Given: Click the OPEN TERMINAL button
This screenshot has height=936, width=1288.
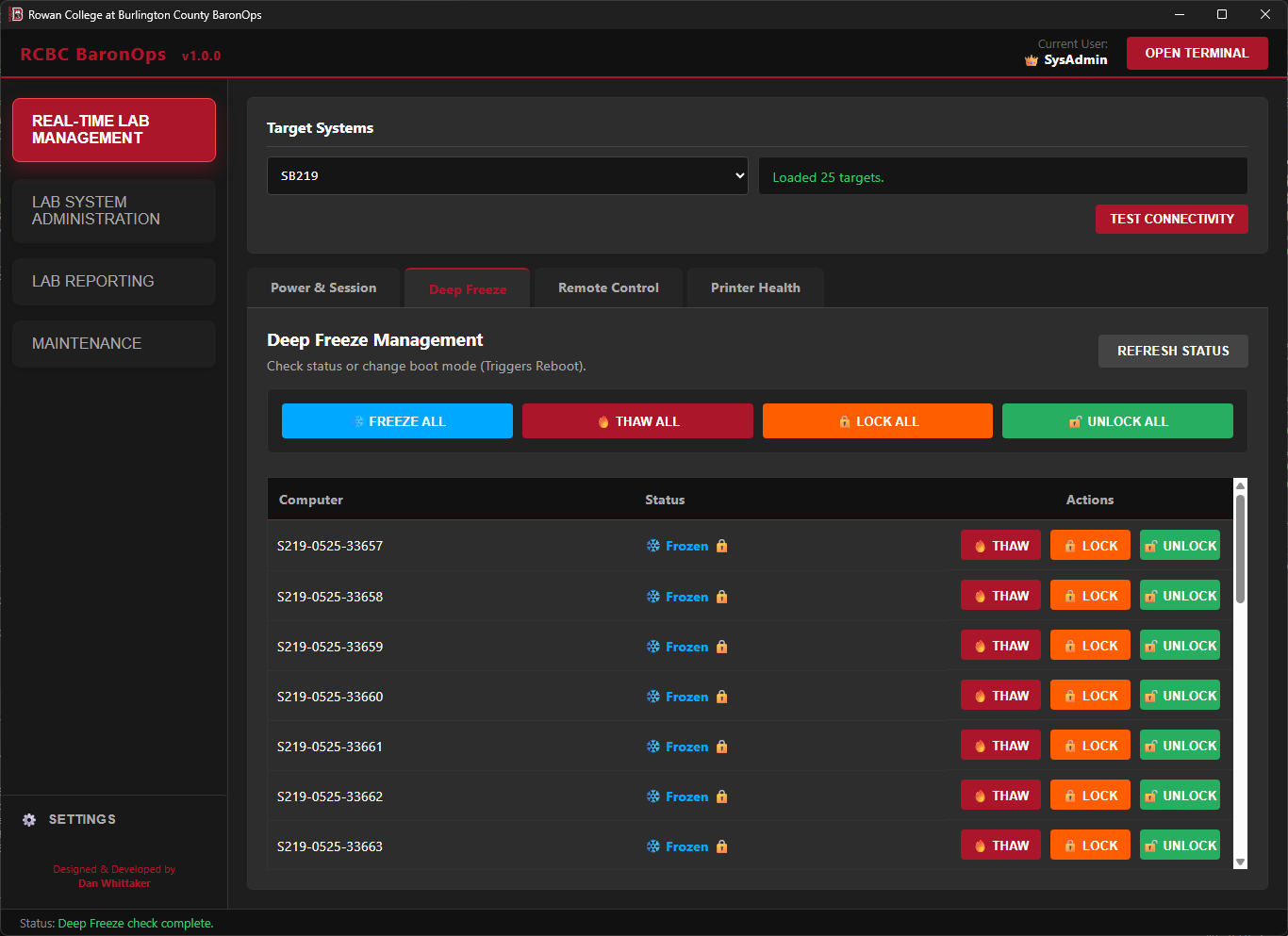Looking at the screenshot, I should coord(1197,53).
